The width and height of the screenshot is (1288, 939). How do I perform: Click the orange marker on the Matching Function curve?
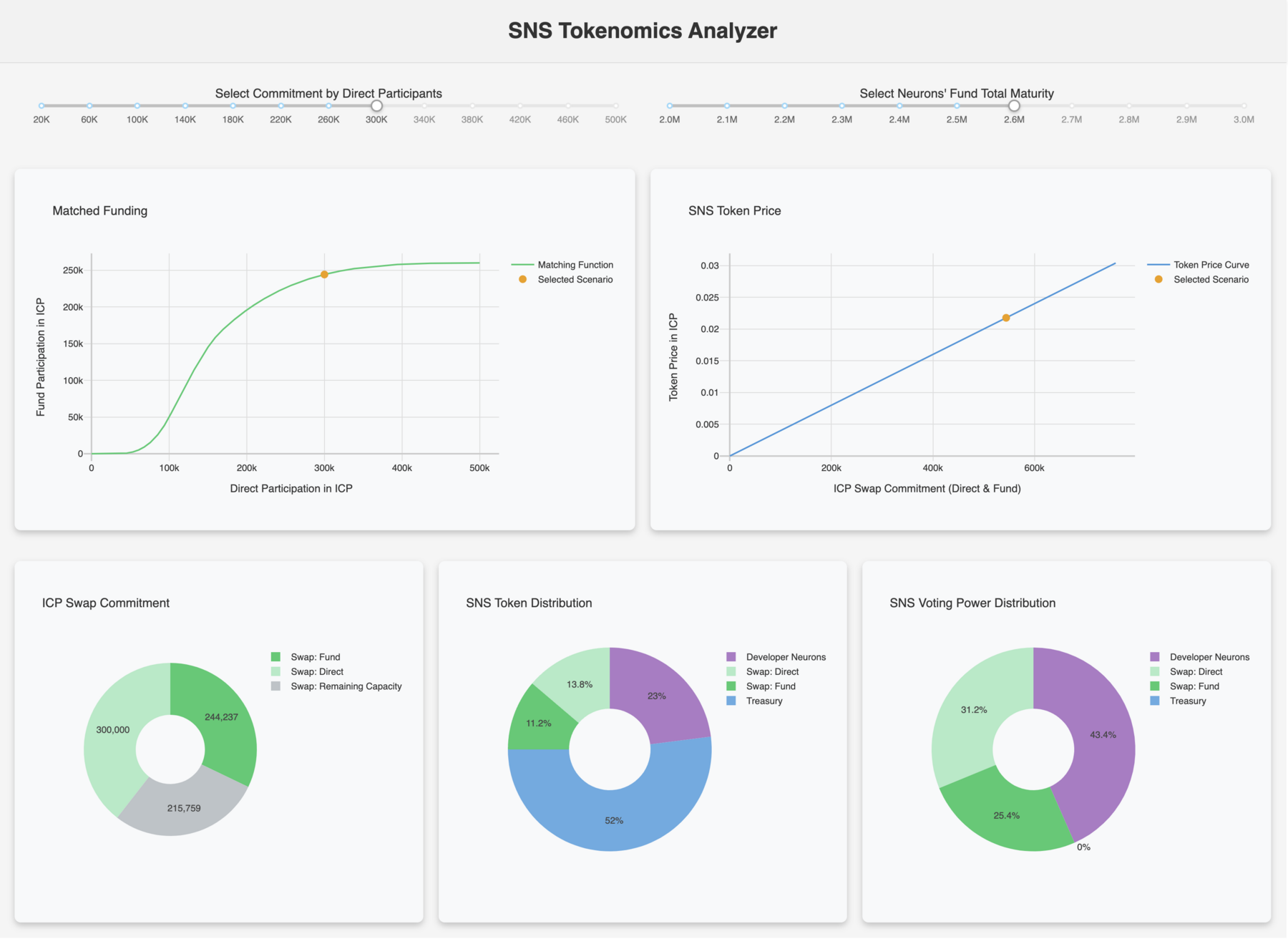[324, 273]
